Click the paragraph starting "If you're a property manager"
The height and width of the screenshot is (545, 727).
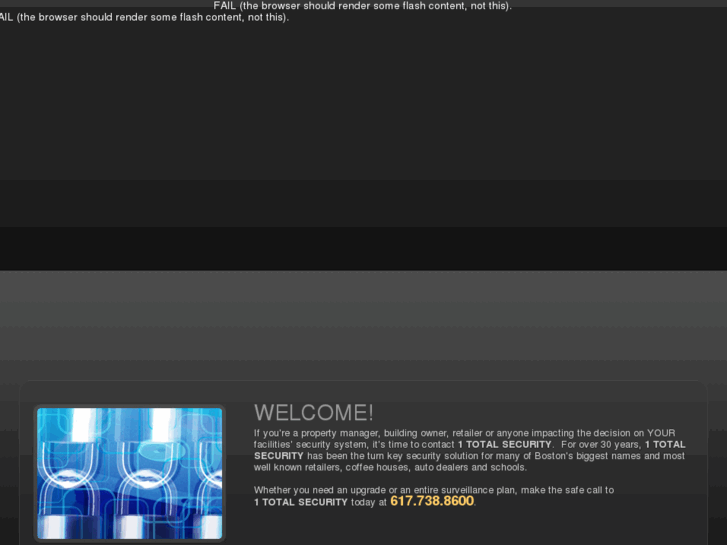(x=469, y=450)
